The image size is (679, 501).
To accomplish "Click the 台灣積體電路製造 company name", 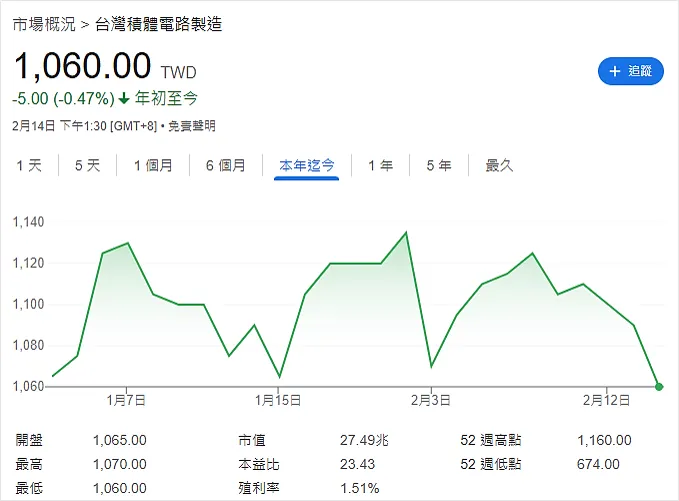I will coord(158,24).
